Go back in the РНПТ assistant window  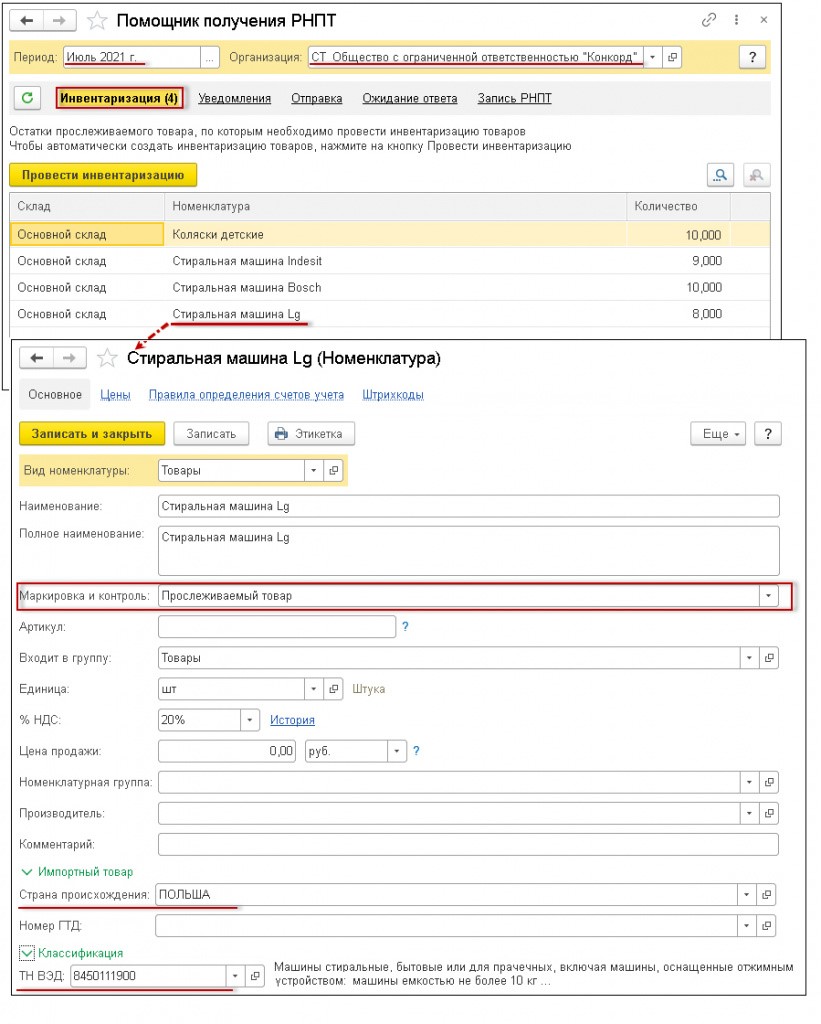[x=27, y=21]
